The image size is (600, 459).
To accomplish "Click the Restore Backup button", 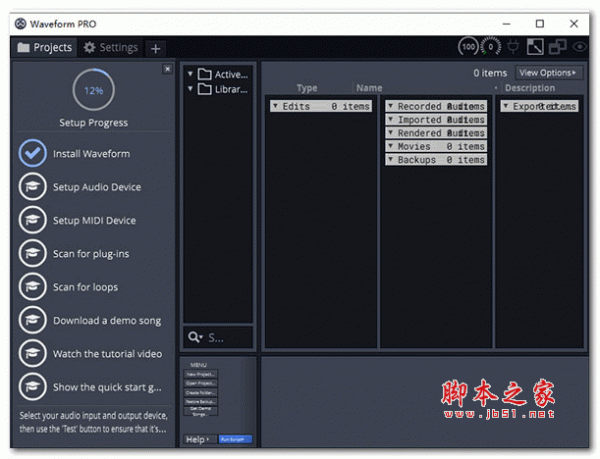I will (201, 402).
